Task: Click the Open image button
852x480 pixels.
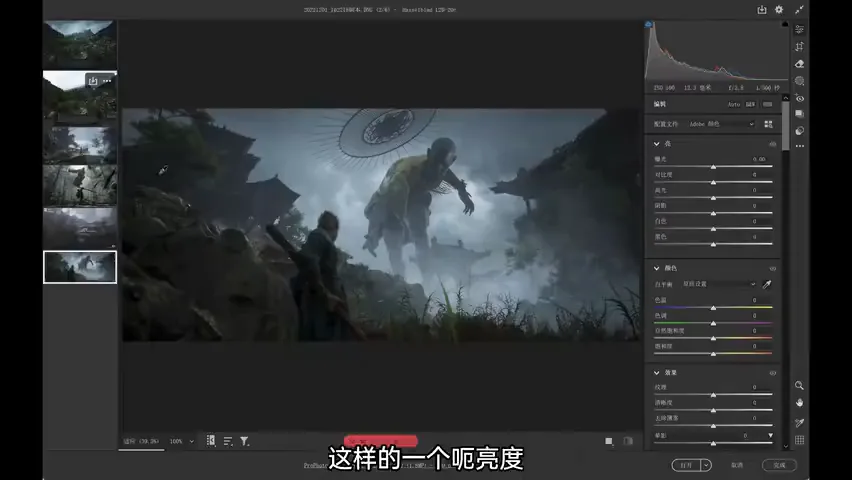Action: (686, 465)
